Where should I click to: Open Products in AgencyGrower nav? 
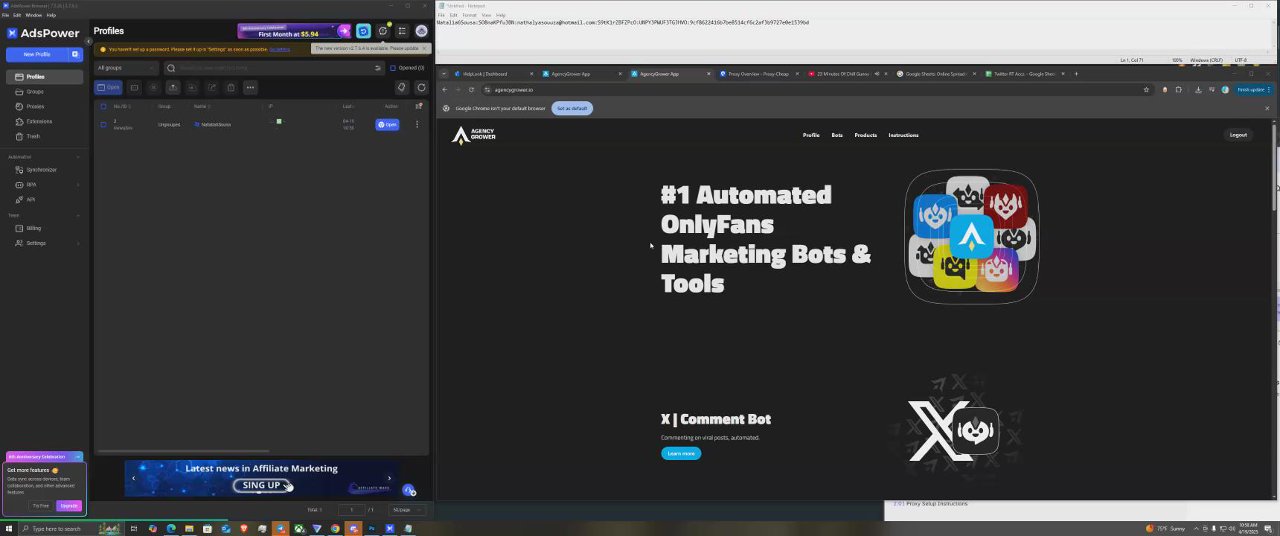(x=866, y=135)
